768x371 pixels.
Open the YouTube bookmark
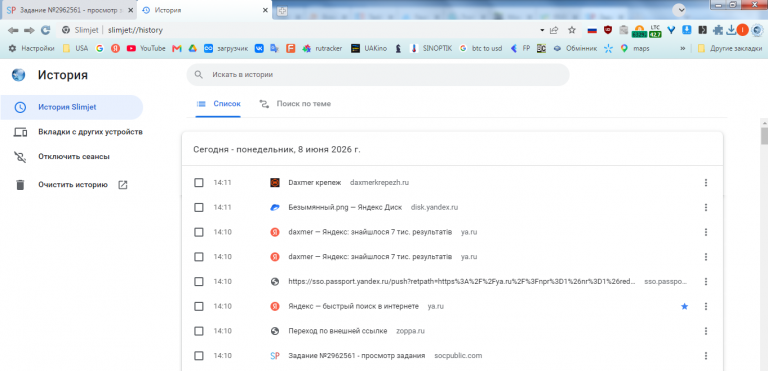[146, 49]
